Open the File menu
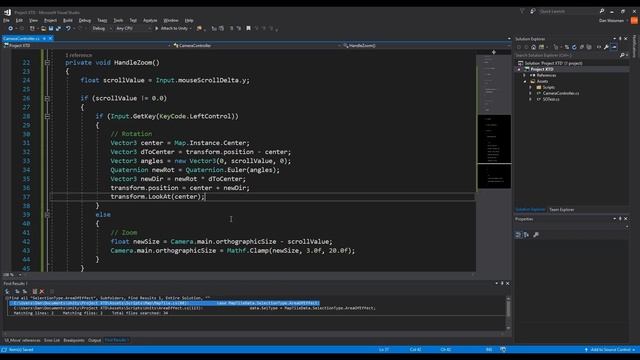640x360 pixels. (x=6, y=20)
